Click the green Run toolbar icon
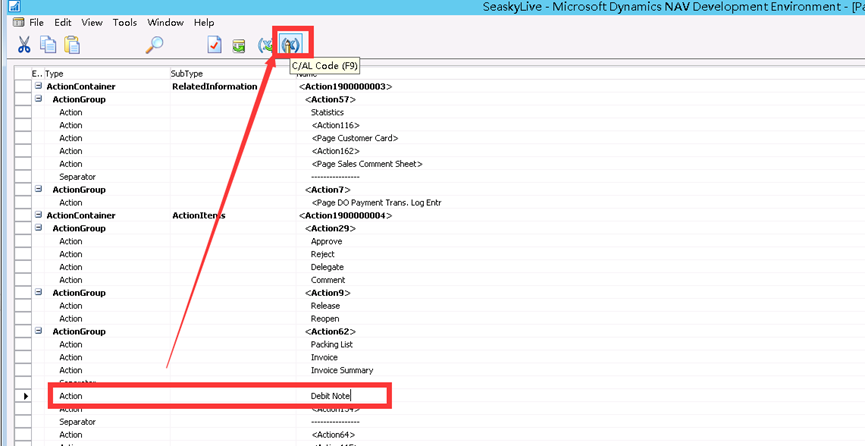 (x=239, y=45)
